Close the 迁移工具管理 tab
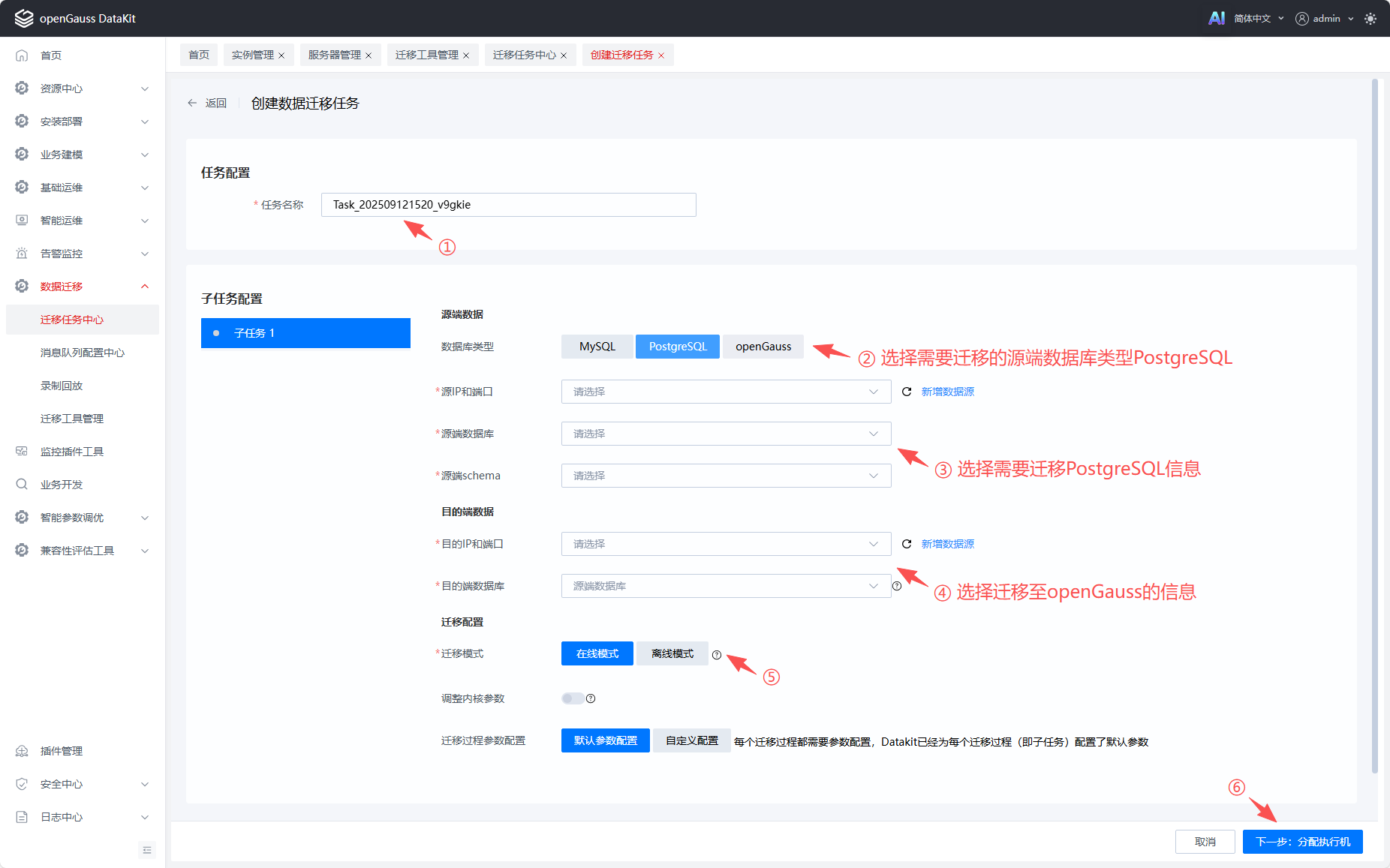 (466, 56)
